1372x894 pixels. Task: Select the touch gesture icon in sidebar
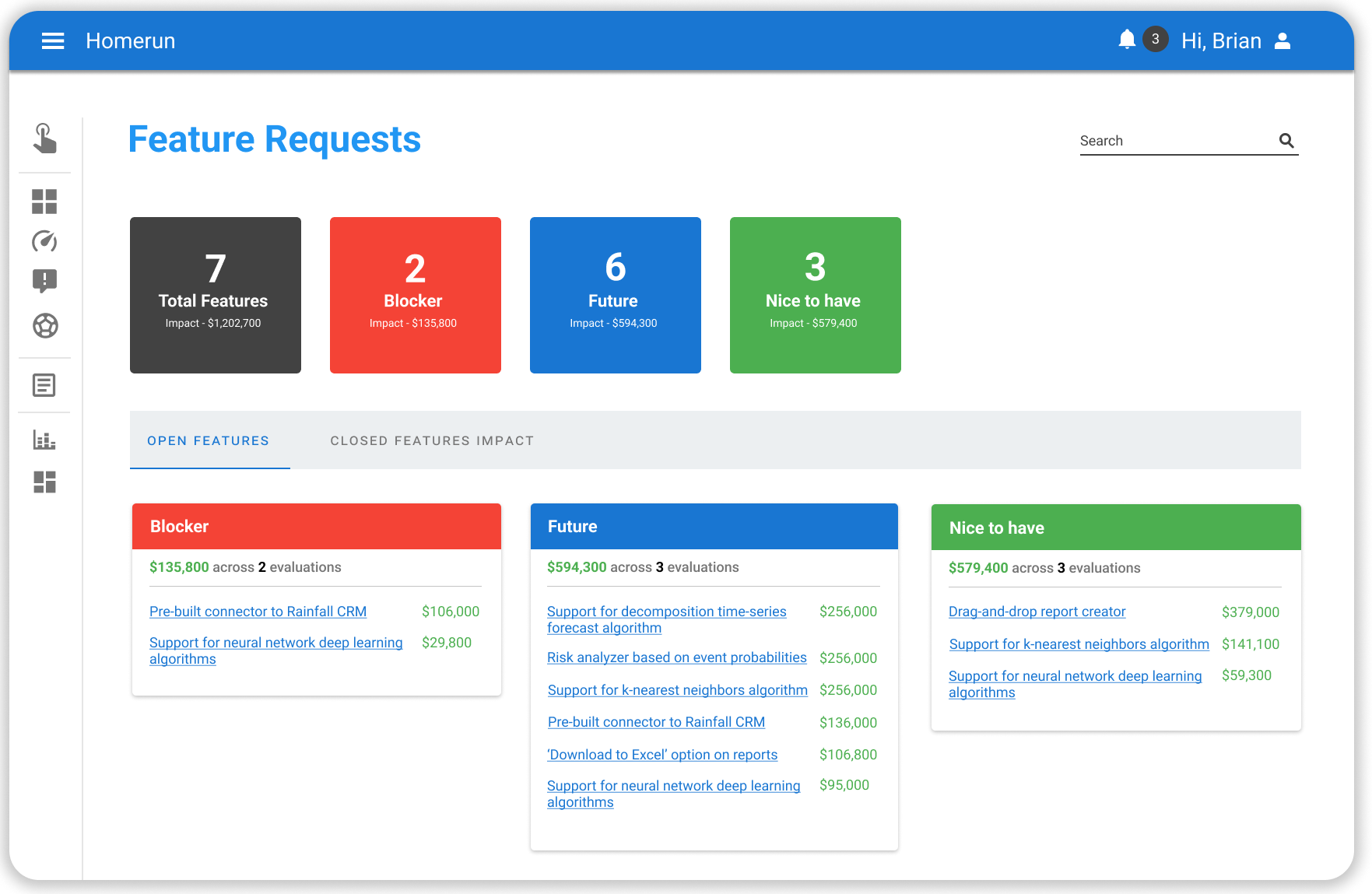pyautogui.click(x=44, y=140)
